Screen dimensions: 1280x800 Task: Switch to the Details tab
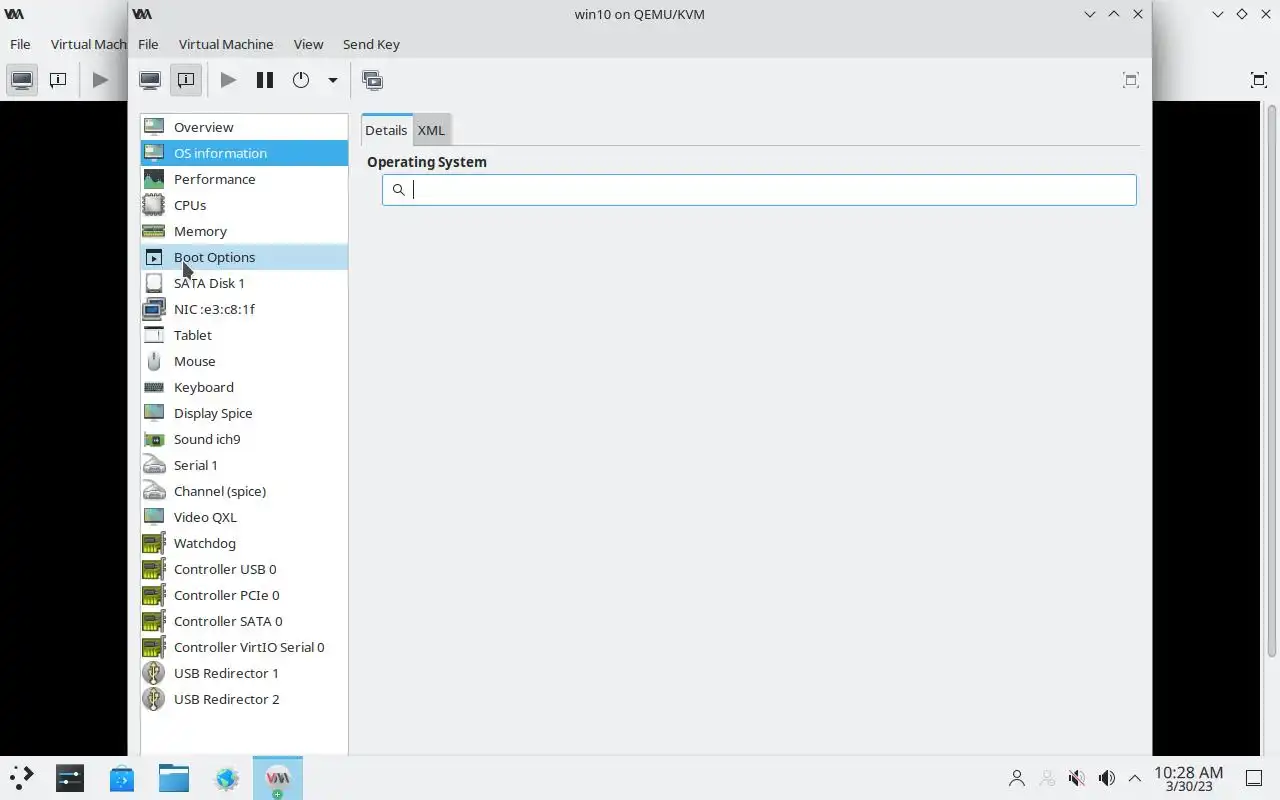click(x=386, y=130)
